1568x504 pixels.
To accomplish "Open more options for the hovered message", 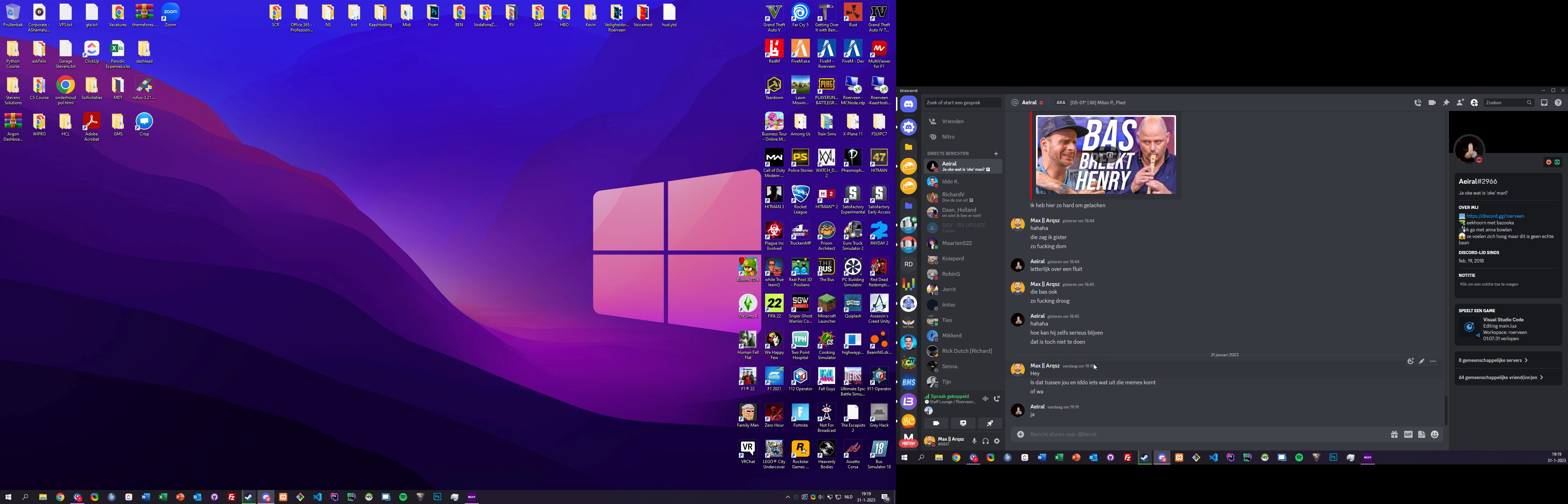I will (1434, 362).
